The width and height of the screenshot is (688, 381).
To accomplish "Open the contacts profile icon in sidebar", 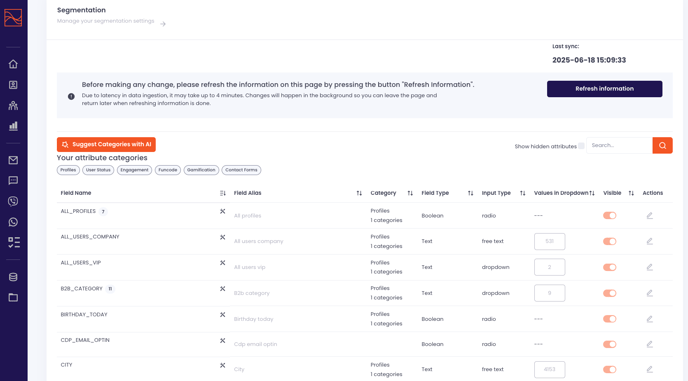I will click(x=13, y=85).
